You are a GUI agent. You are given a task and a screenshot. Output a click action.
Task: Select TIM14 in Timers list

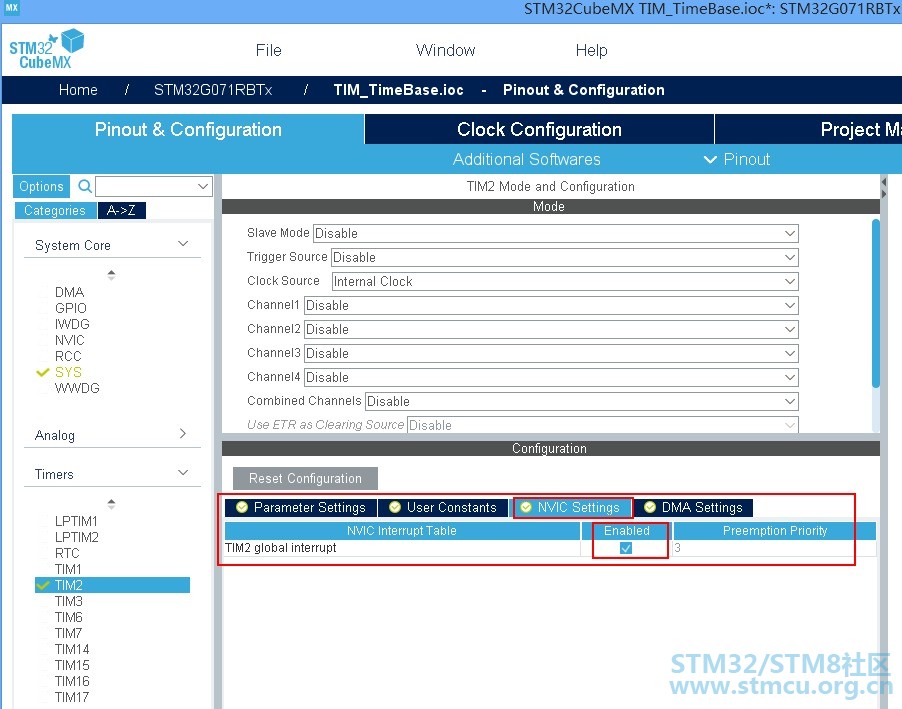tap(72, 649)
